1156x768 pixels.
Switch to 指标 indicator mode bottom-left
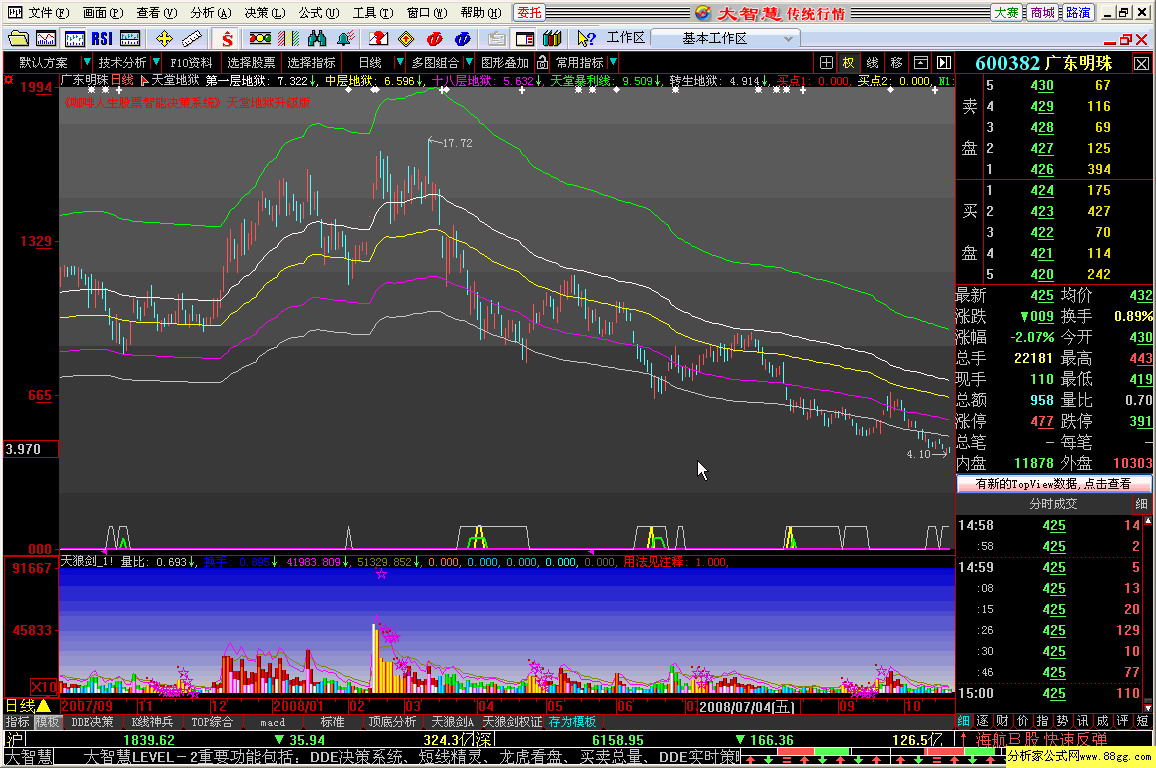click(18, 722)
